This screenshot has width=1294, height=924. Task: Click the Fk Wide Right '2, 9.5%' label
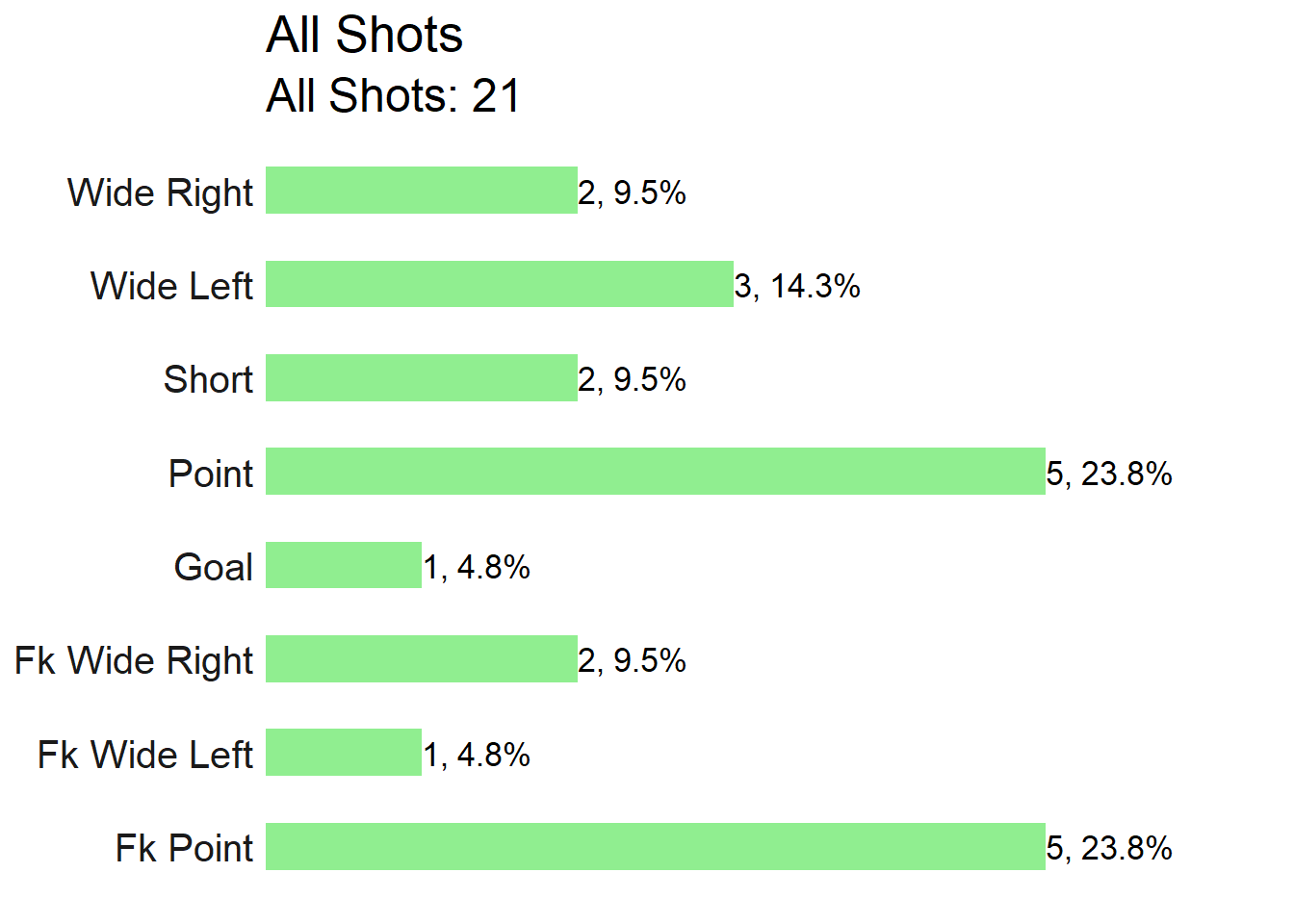pos(632,660)
